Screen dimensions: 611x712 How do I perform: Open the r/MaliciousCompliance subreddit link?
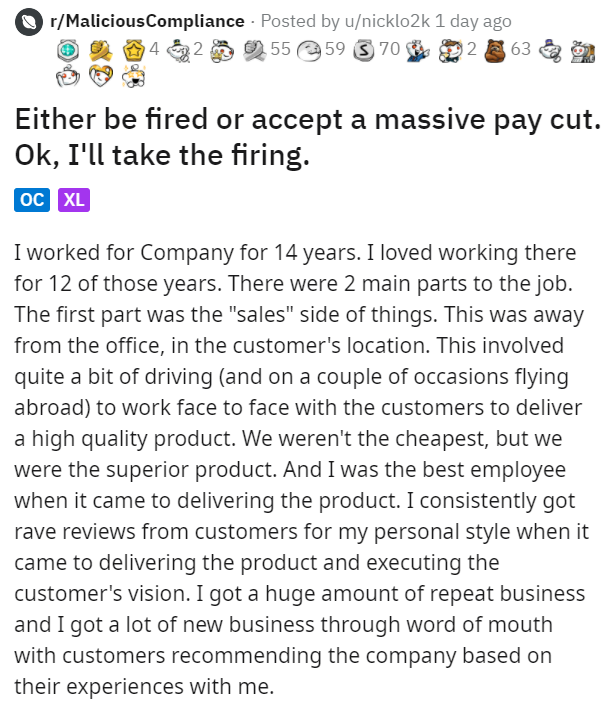147,20
